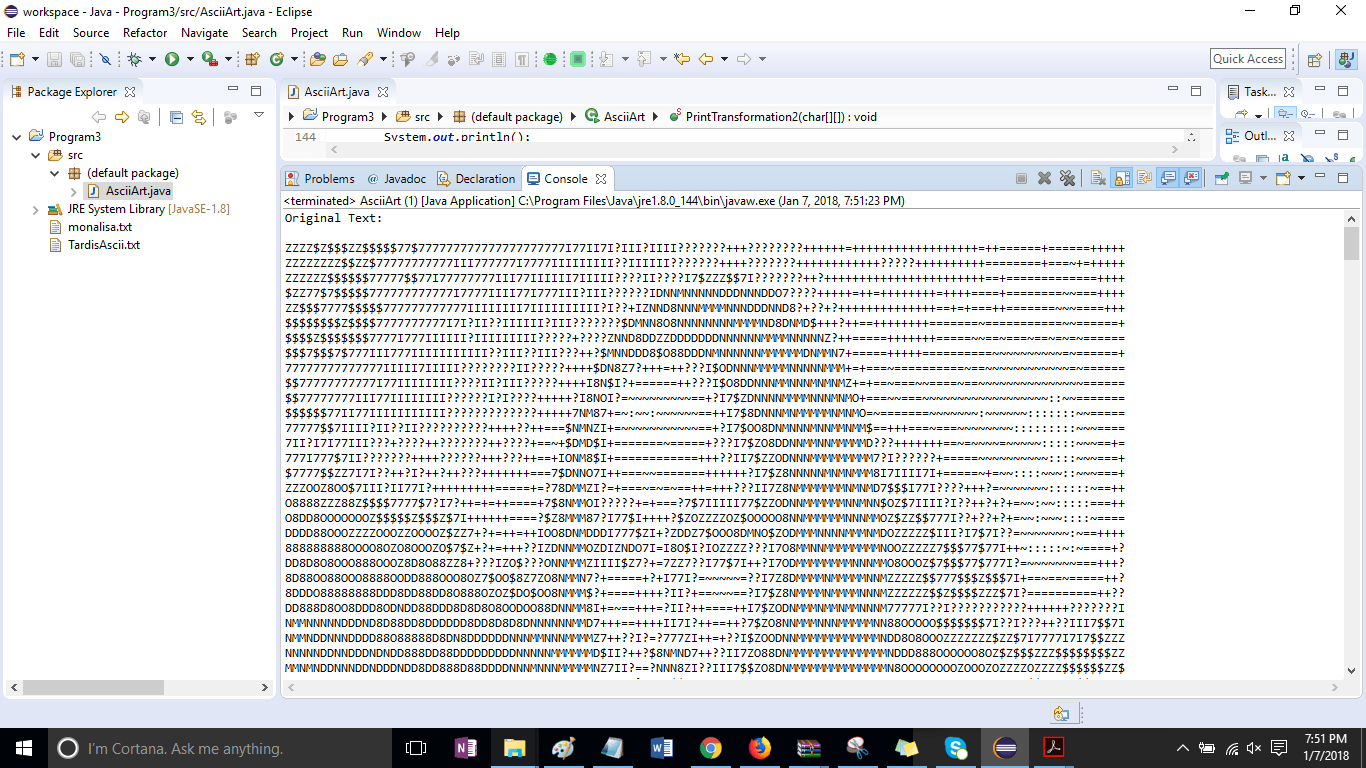Toggle Show Console on standard output
This screenshot has height=768, width=1366.
(1168, 178)
